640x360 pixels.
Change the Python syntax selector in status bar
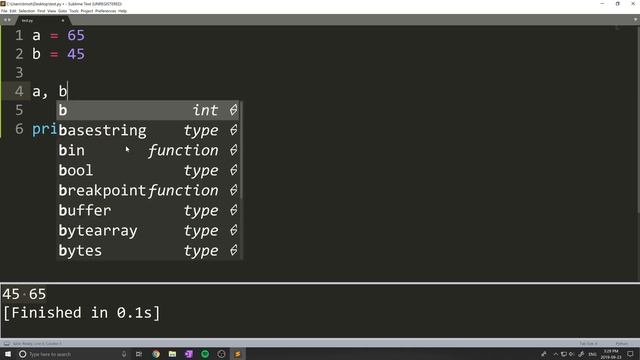622,344
